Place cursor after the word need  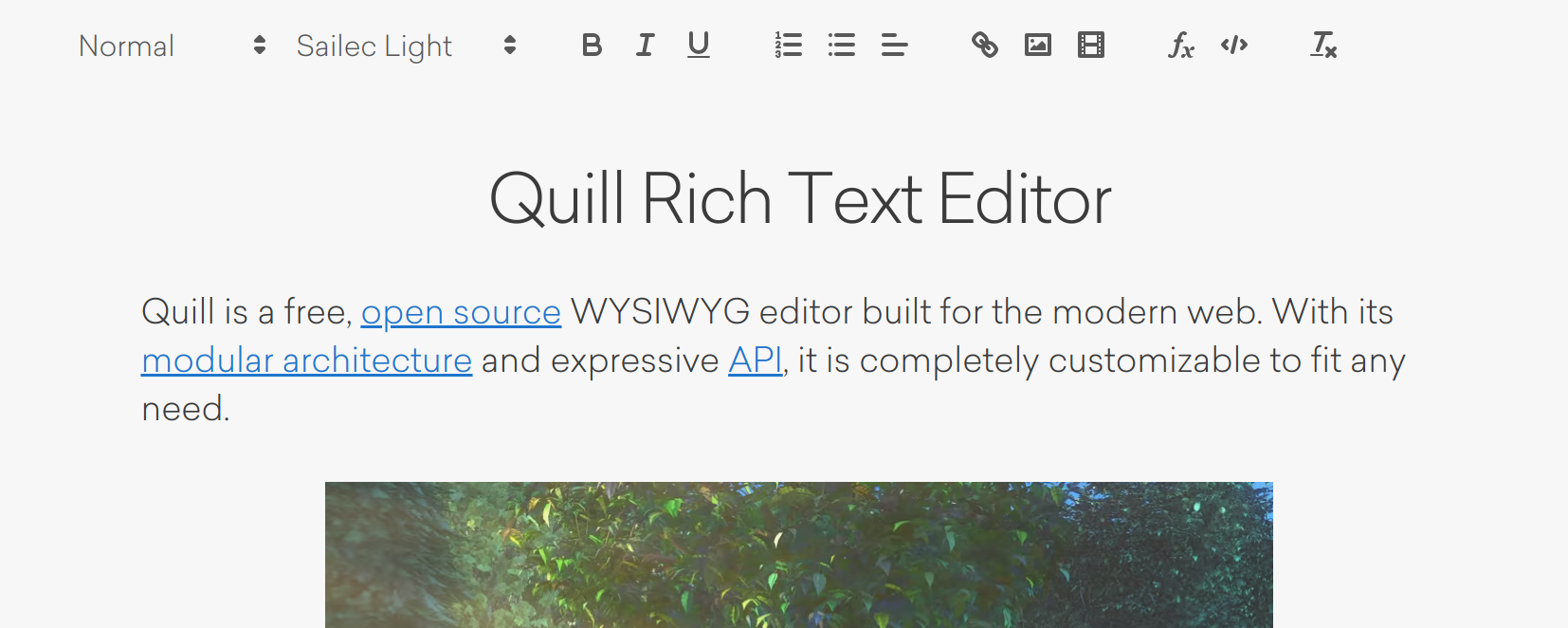231,410
